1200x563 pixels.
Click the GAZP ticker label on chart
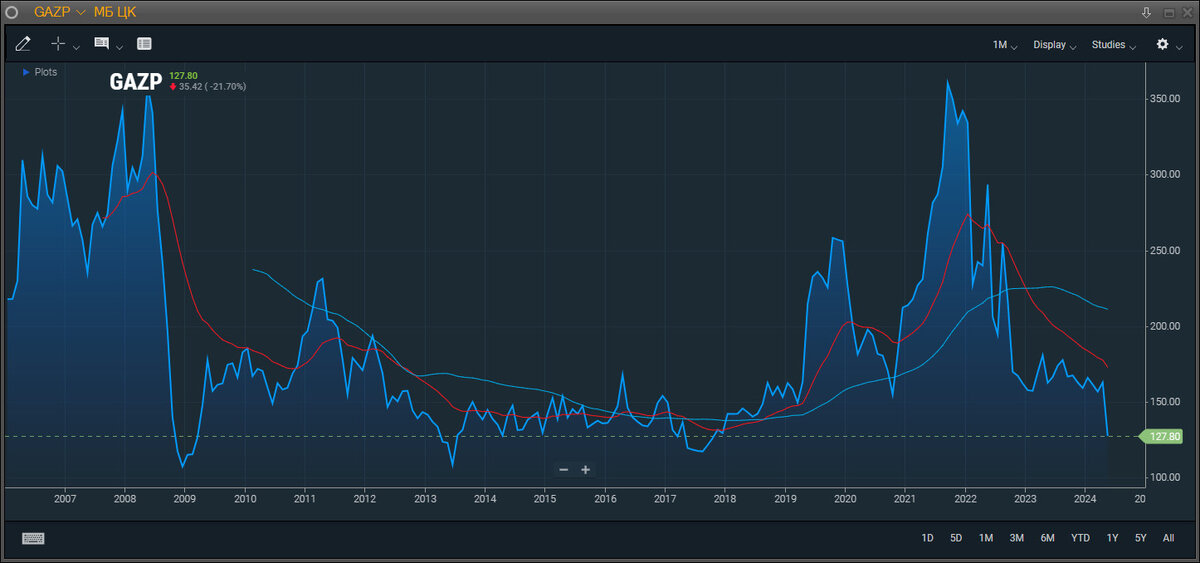click(136, 82)
